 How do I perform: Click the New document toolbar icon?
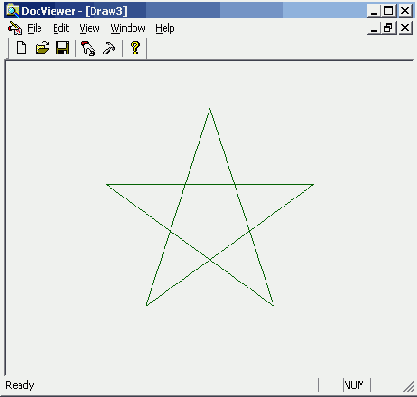click(22, 48)
